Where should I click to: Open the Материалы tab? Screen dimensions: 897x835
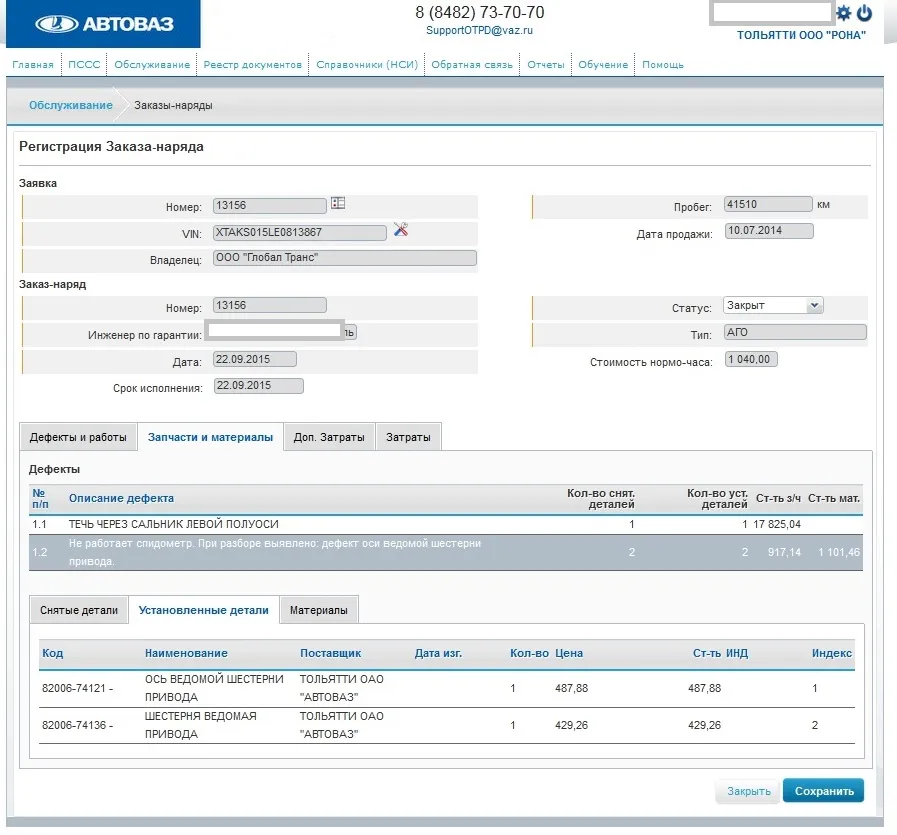point(319,610)
